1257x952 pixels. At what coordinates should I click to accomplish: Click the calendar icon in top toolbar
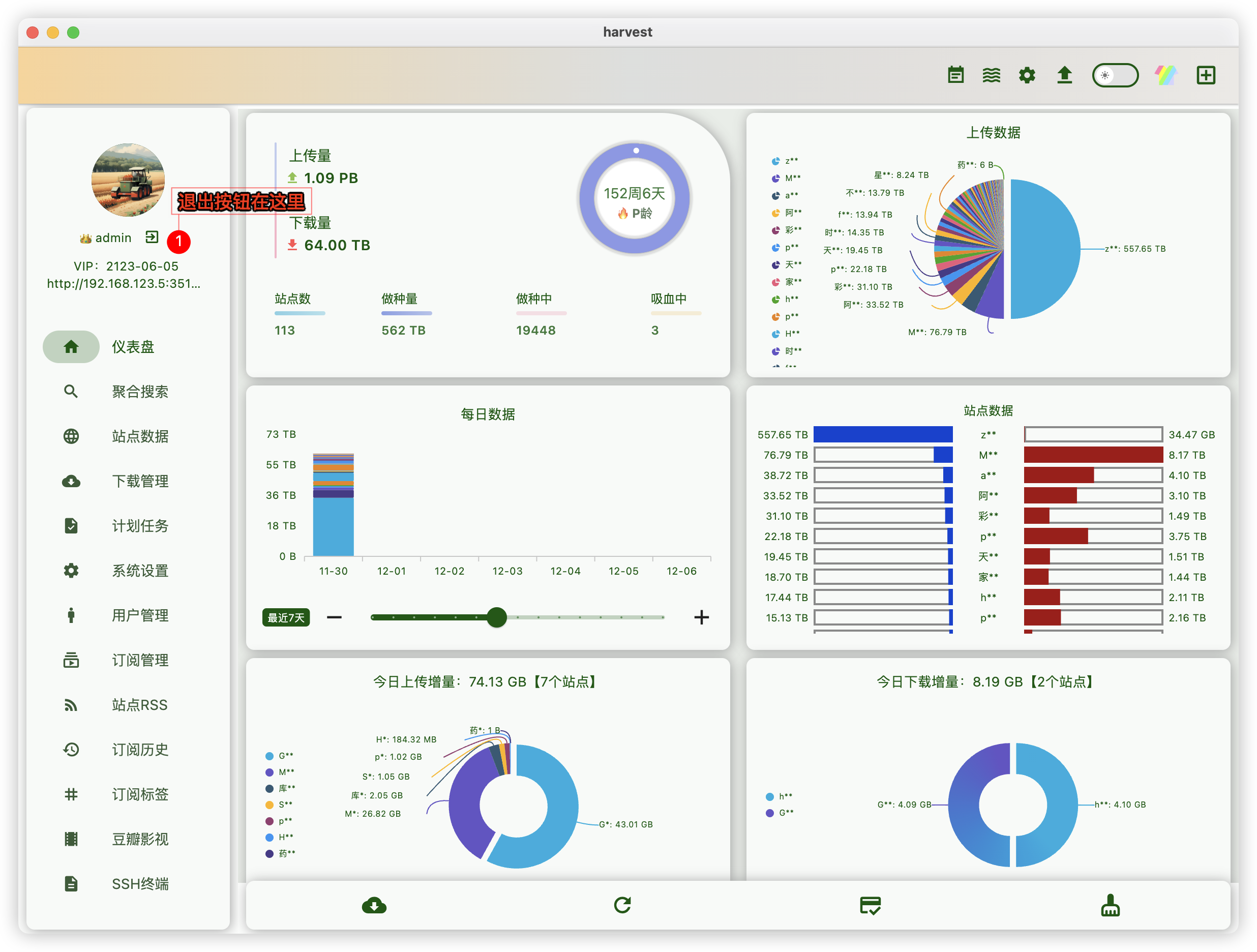tap(955, 75)
